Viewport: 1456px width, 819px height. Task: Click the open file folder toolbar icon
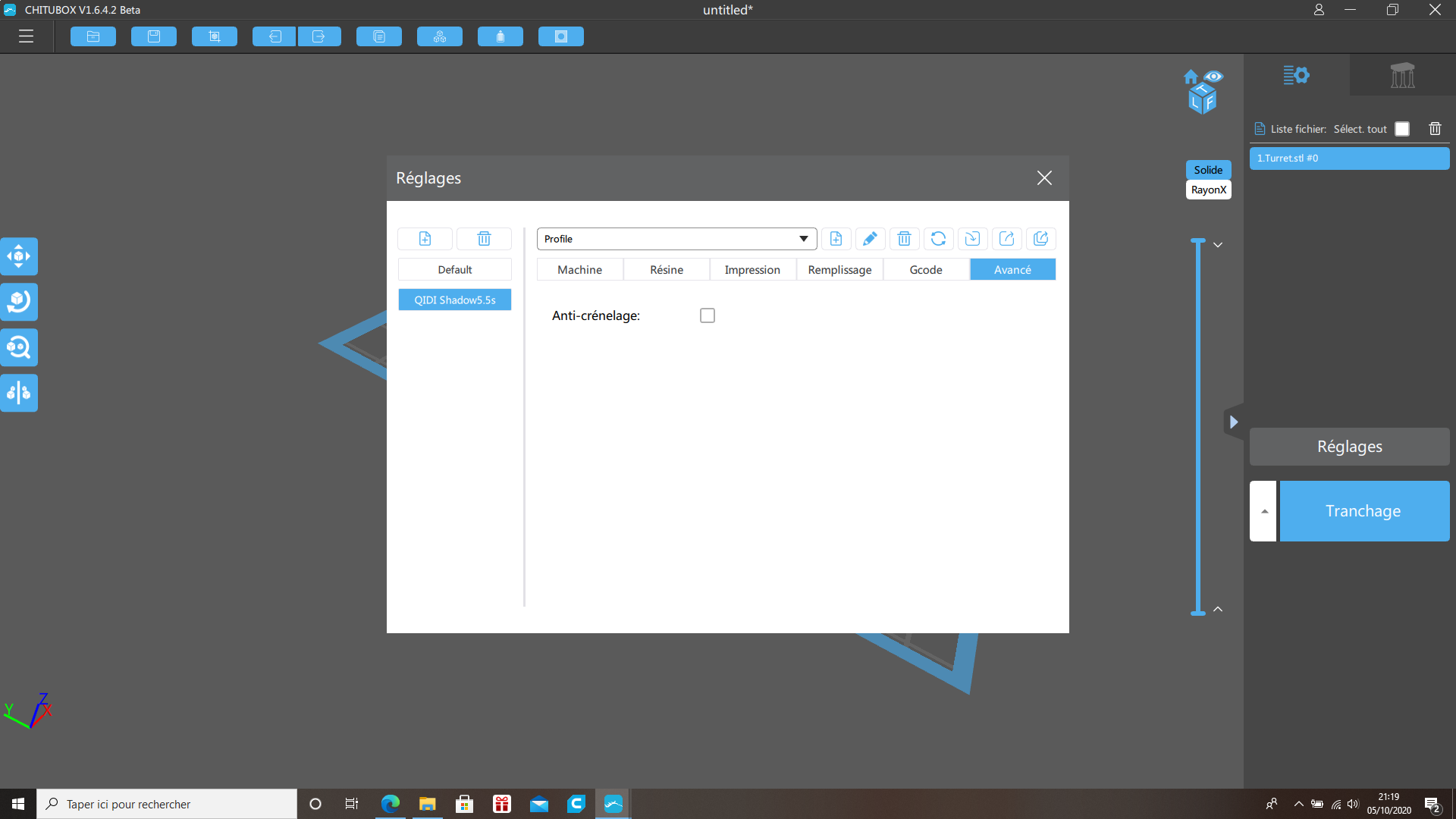coord(93,36)
